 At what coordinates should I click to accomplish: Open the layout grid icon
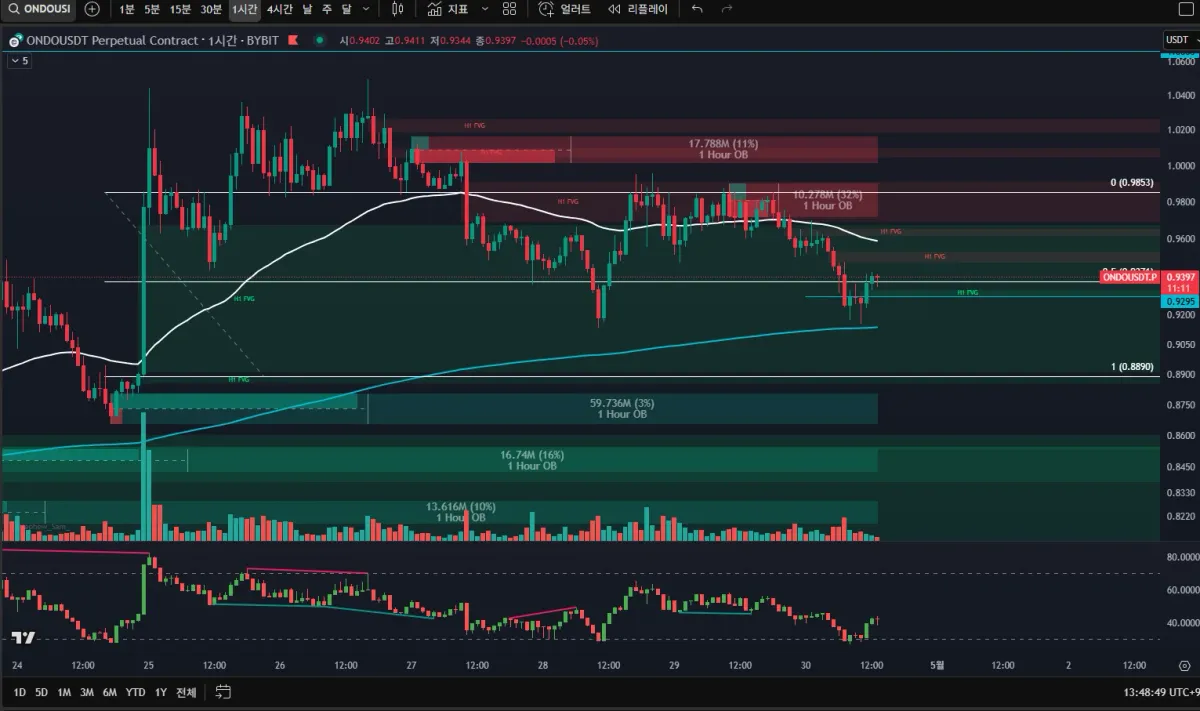click(510, 9)
